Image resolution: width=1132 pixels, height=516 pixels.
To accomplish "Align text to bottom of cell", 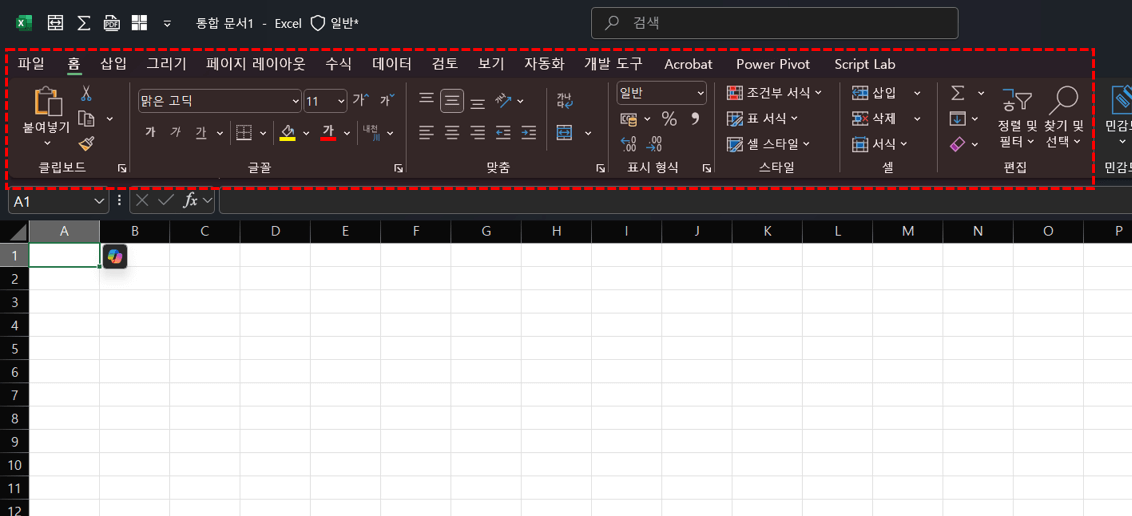I will [x=477, y=103].
